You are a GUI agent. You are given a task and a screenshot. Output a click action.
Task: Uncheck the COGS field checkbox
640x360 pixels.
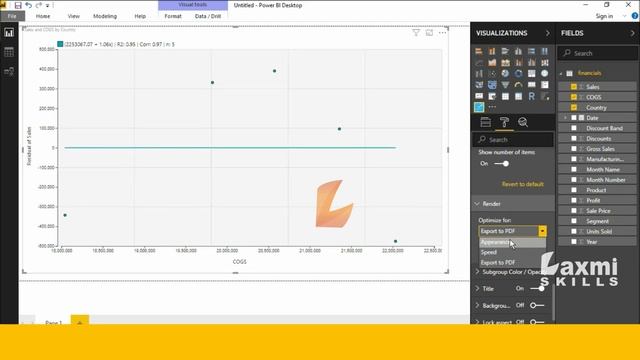(574, 97)
